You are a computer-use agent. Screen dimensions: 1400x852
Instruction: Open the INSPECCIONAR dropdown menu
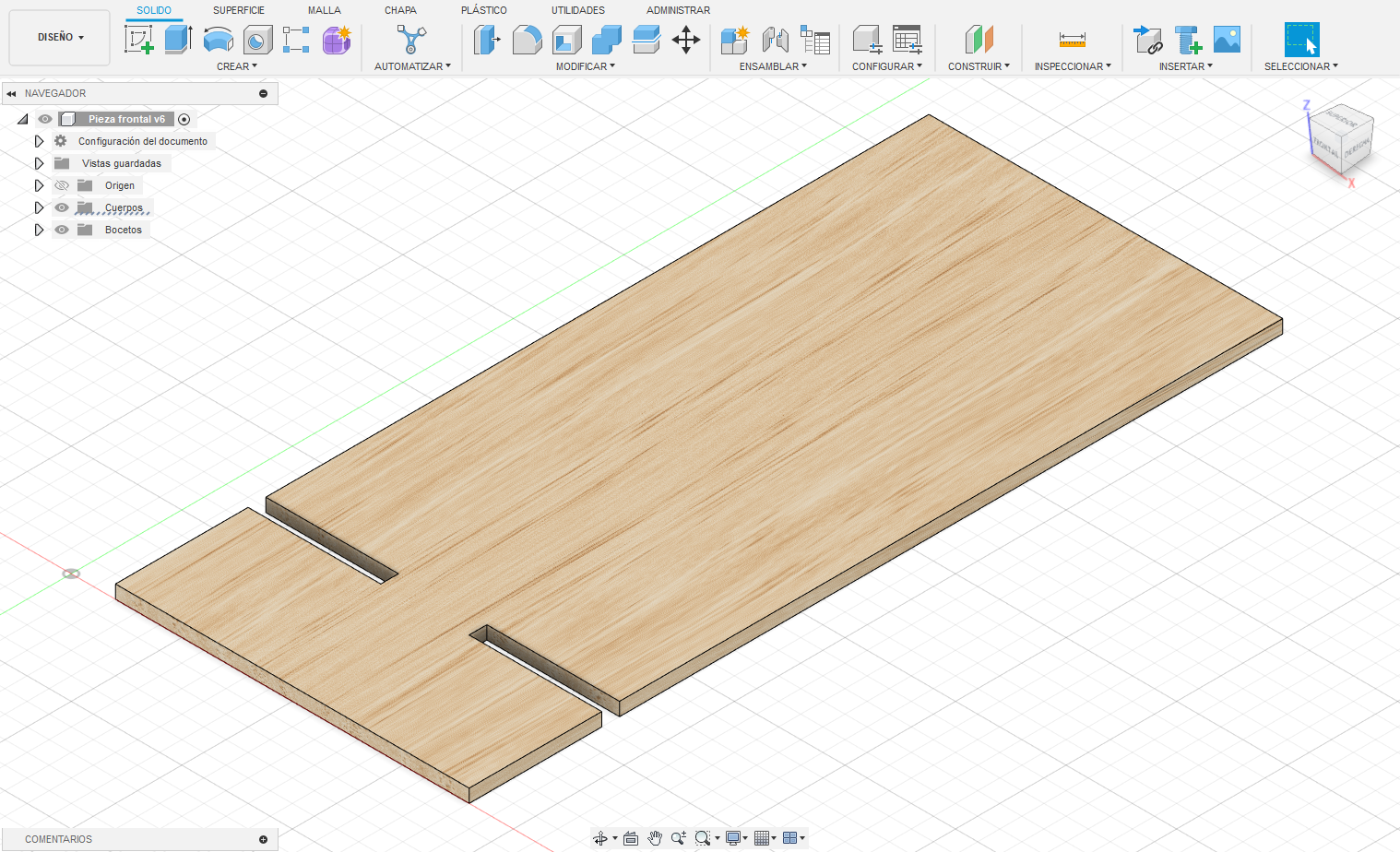1073,66
